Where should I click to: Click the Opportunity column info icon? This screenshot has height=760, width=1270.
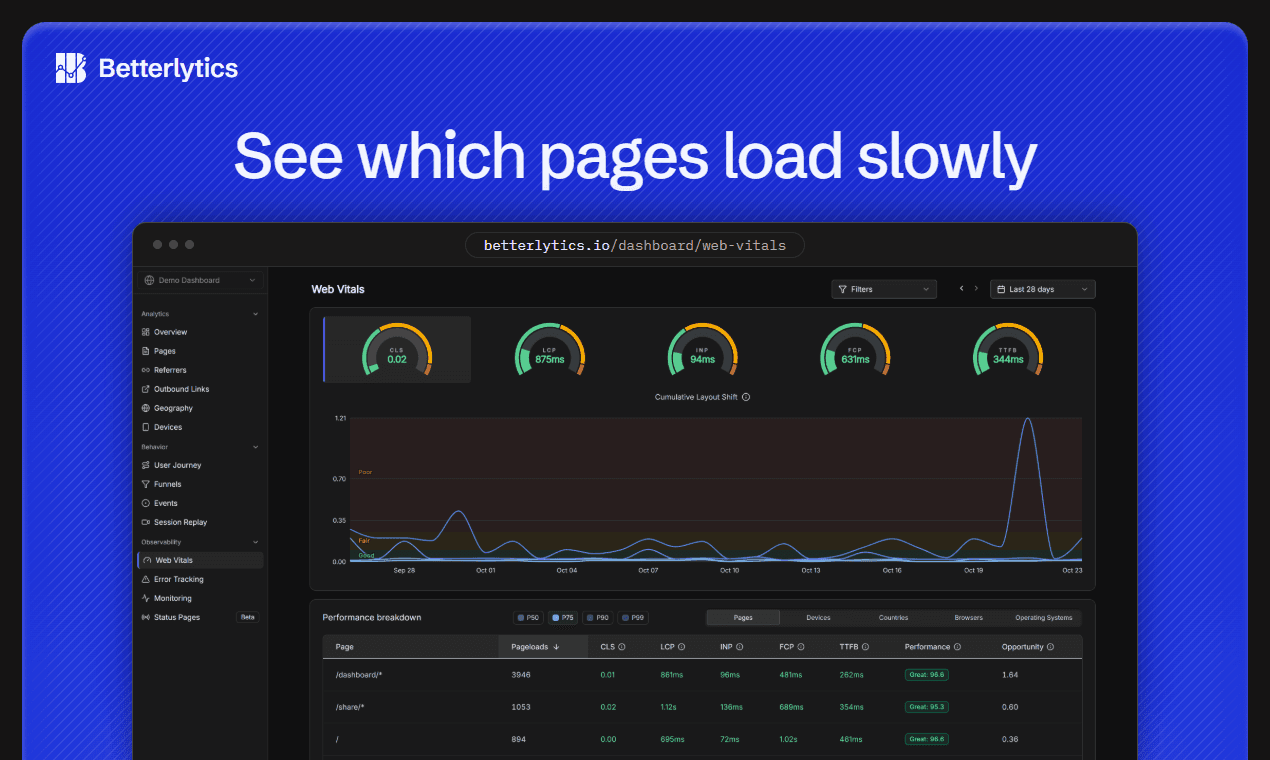1052,647
